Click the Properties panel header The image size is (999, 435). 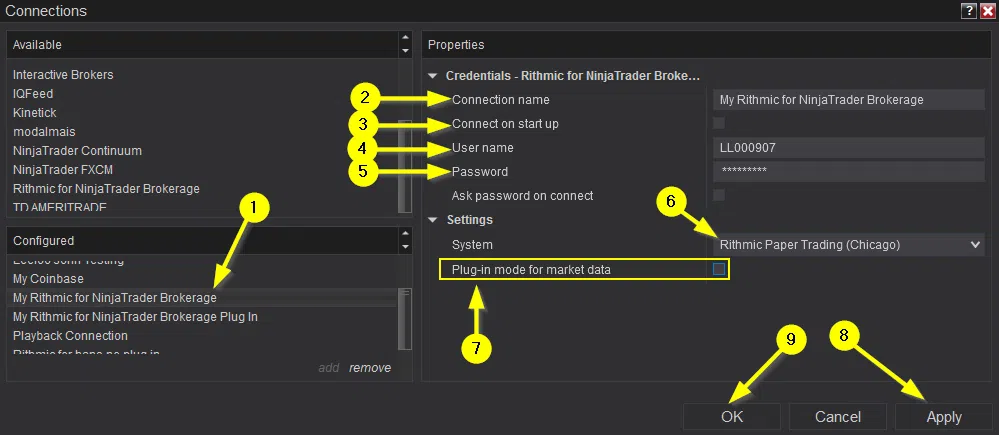pyautogui.click(x=707, y=45)
